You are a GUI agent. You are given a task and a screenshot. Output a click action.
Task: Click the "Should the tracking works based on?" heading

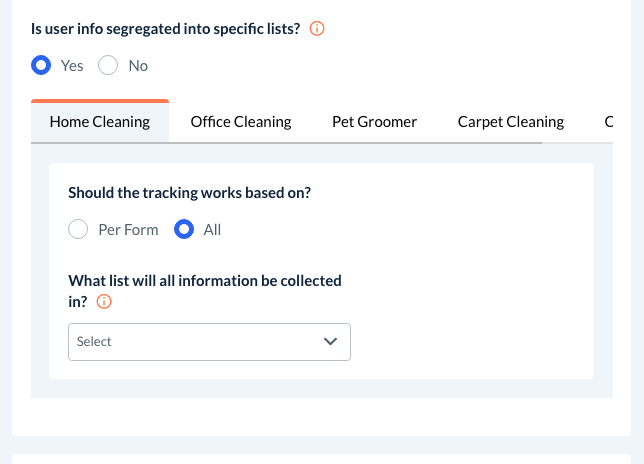click(x=189, y=193)
